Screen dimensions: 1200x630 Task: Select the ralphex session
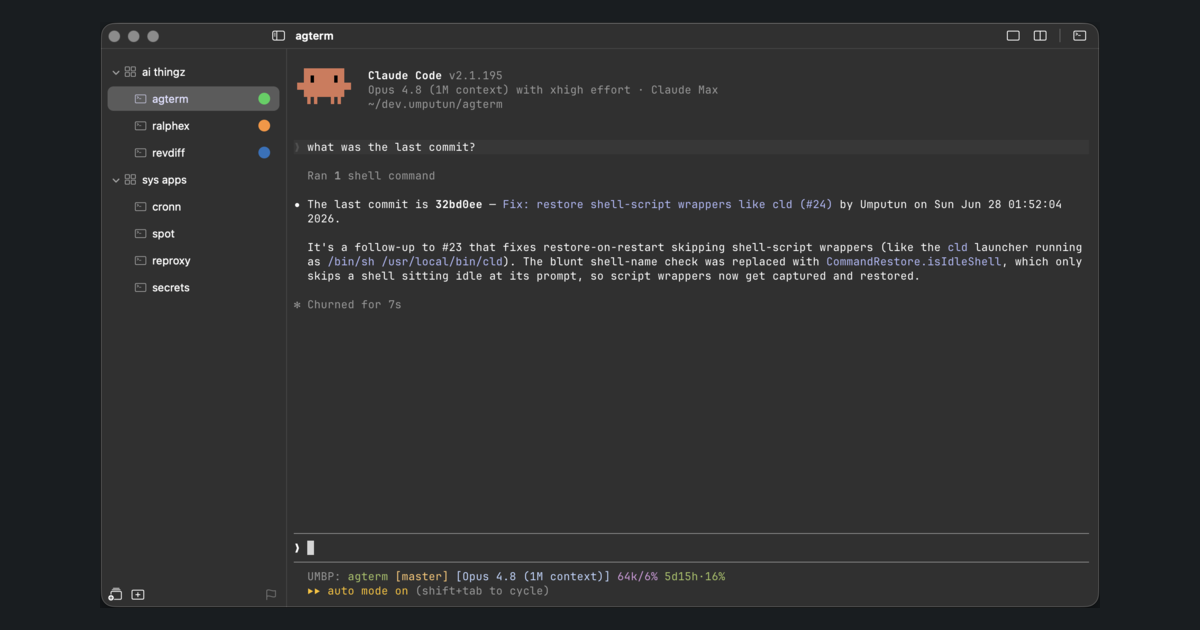193,126
